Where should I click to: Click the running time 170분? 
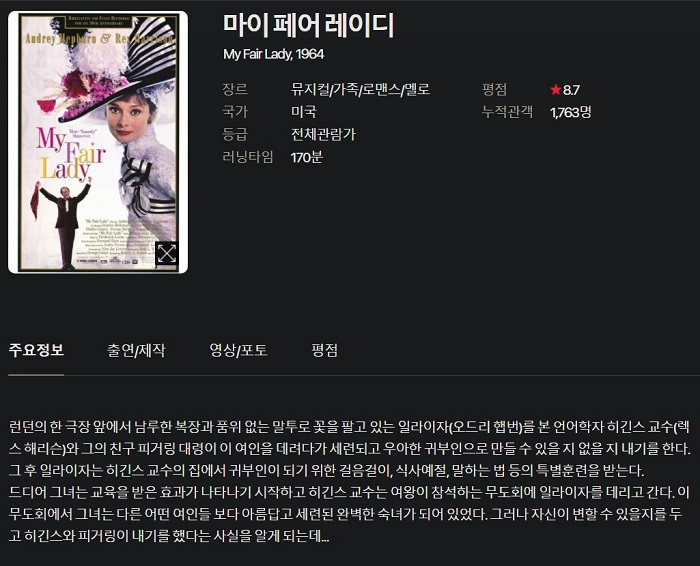click(307, 157)
